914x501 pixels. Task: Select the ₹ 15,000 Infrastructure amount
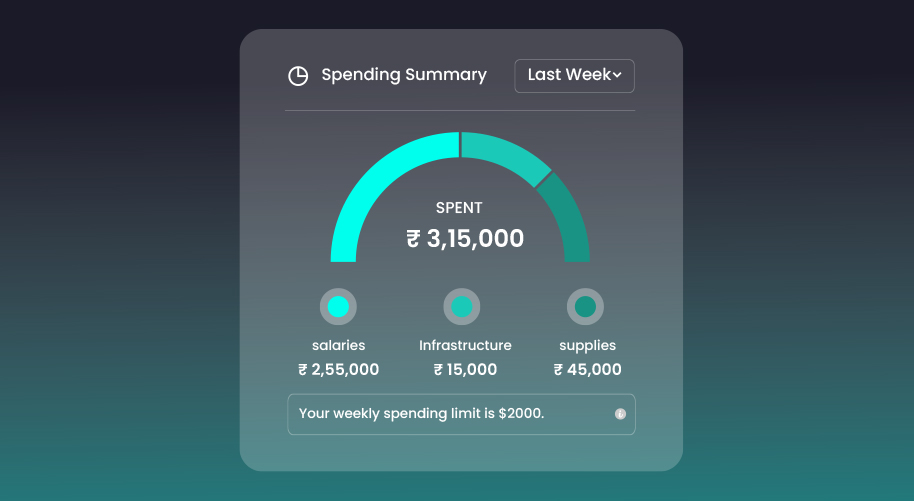pyautogui.click(x=465, y=370)
